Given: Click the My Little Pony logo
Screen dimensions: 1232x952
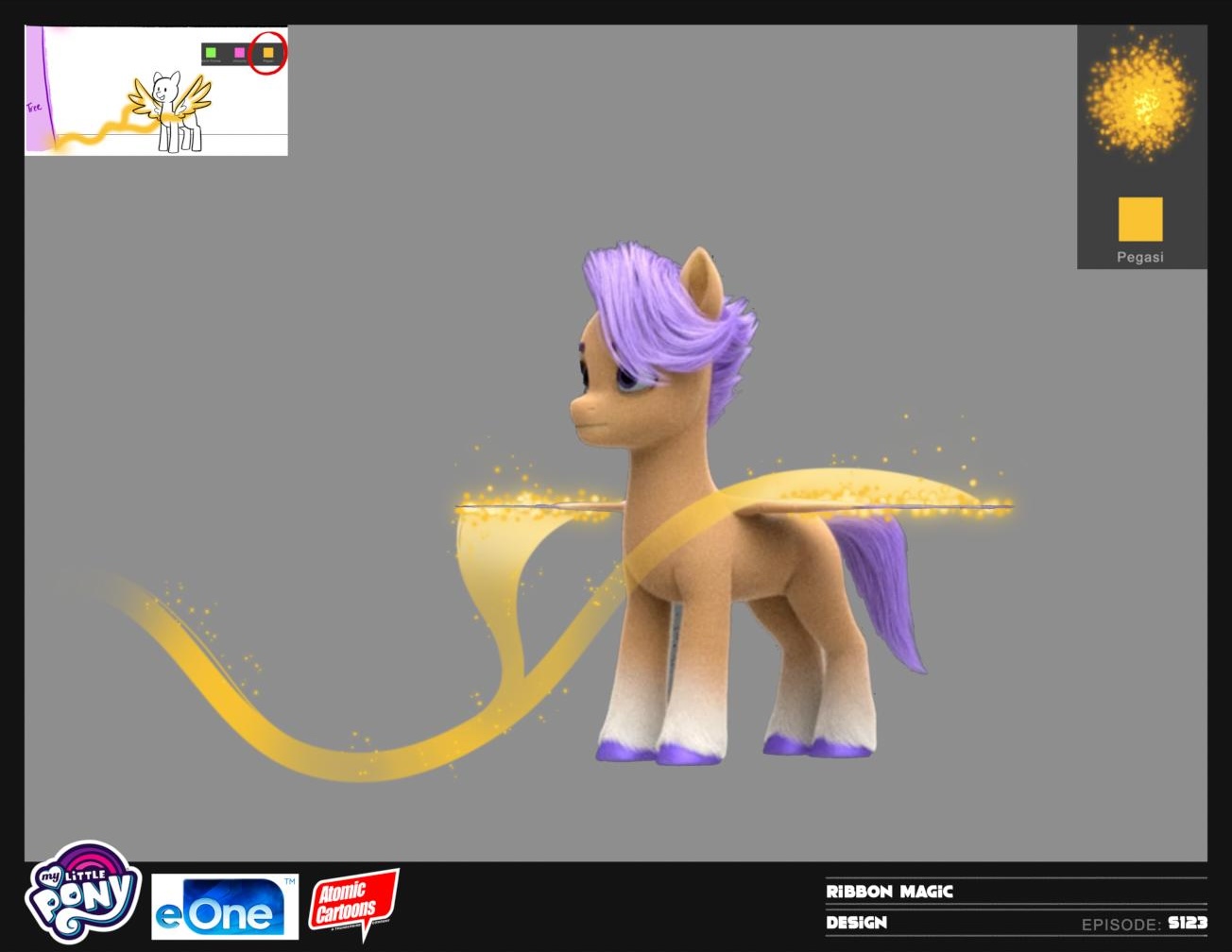Looking at the screenshot, I should [x=83, y=892].
